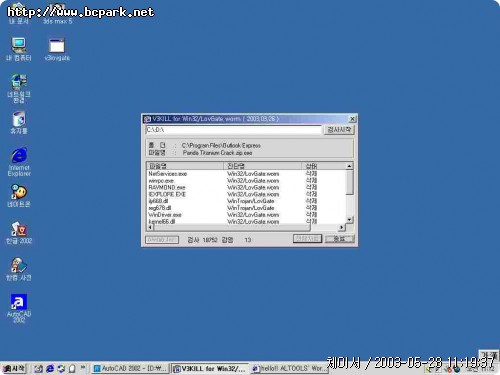Sort by the 진단명 column header
The width and height of the screenshot is (500, 375).
pyautogui.click(x=263, y=166)
